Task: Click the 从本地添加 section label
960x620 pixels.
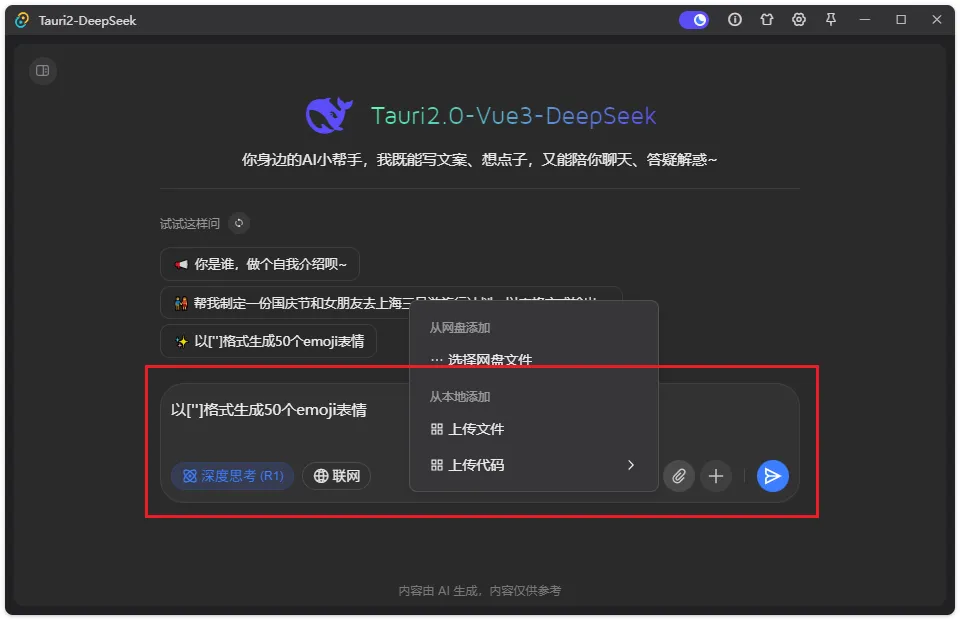Action: coord(460,397)
